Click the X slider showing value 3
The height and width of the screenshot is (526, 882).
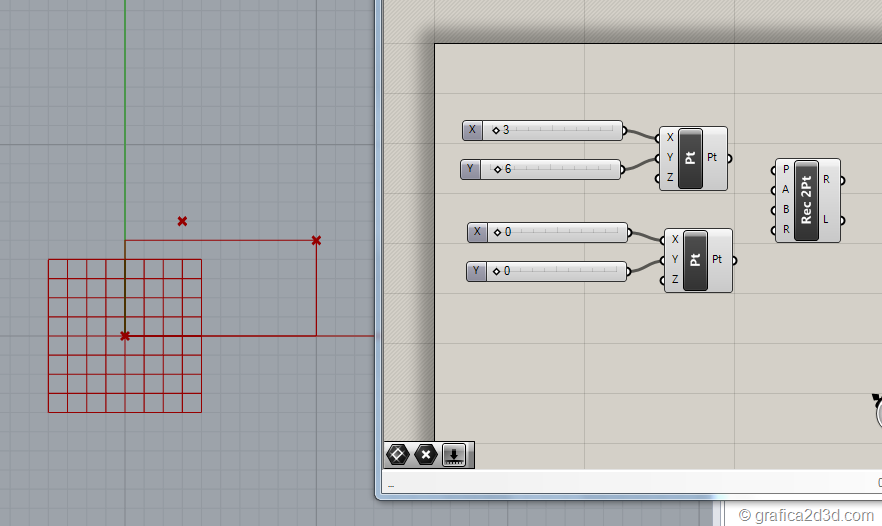553,130
